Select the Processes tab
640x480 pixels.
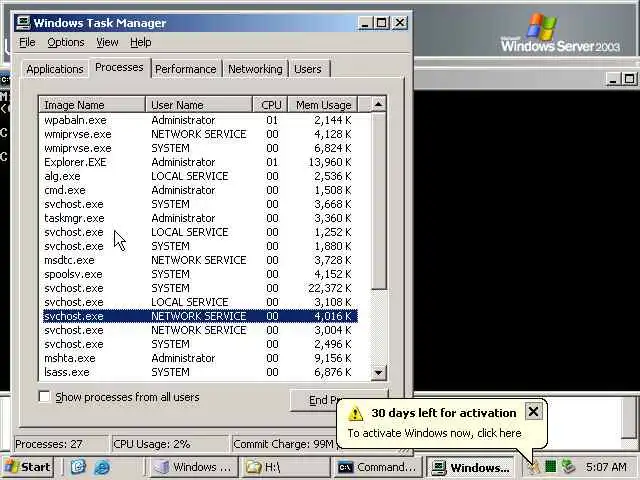pyautogui.click(x=119, y=67)
